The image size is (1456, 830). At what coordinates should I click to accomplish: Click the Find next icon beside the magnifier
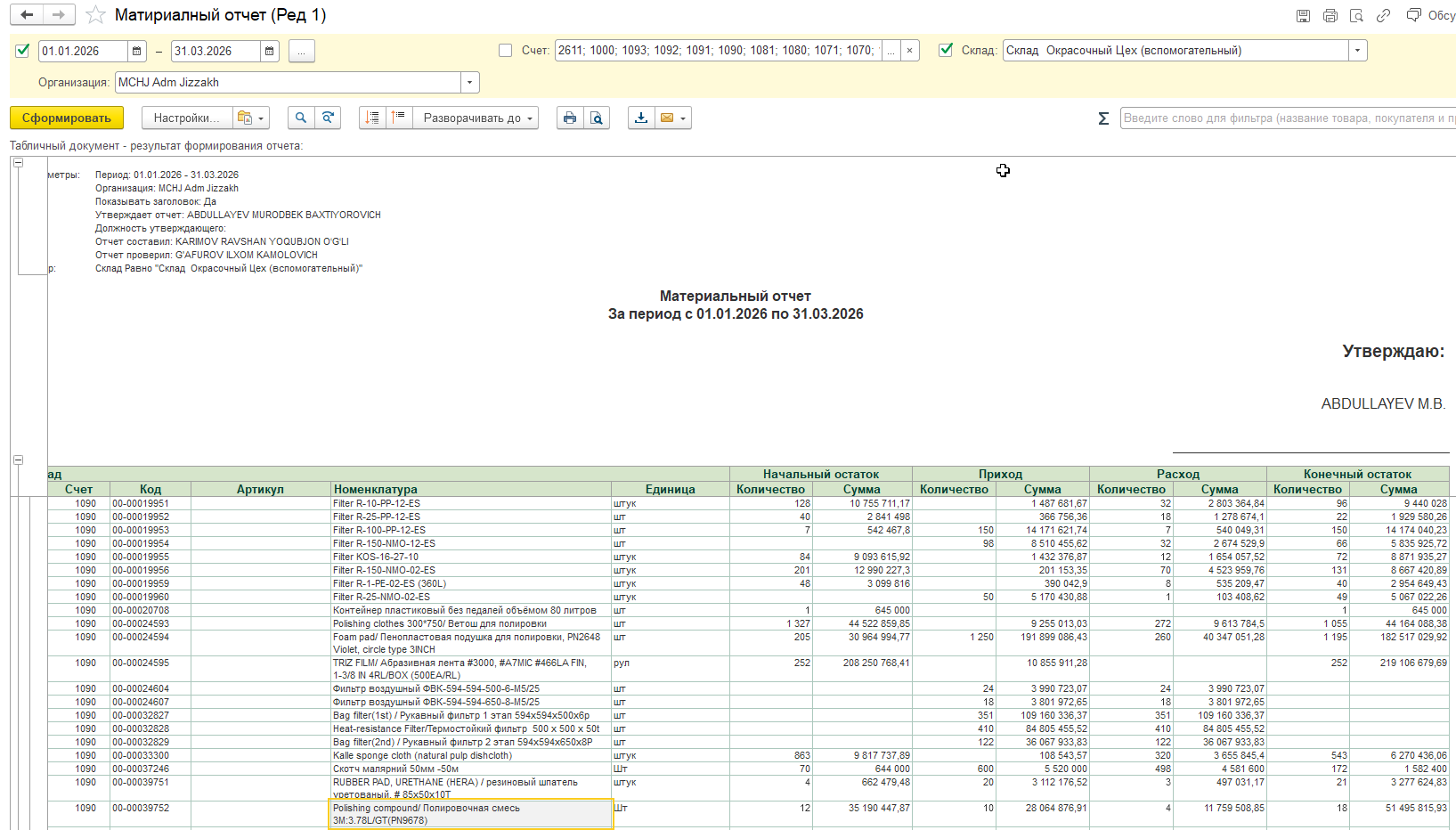pyautogui.click(x=328, y=118)
